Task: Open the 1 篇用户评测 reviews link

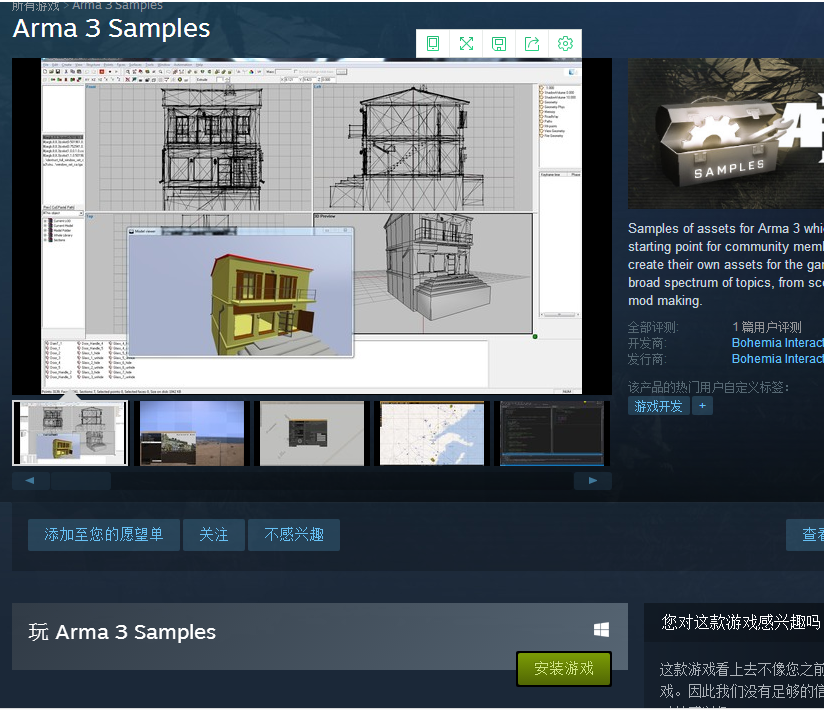Action: (767, 327)
